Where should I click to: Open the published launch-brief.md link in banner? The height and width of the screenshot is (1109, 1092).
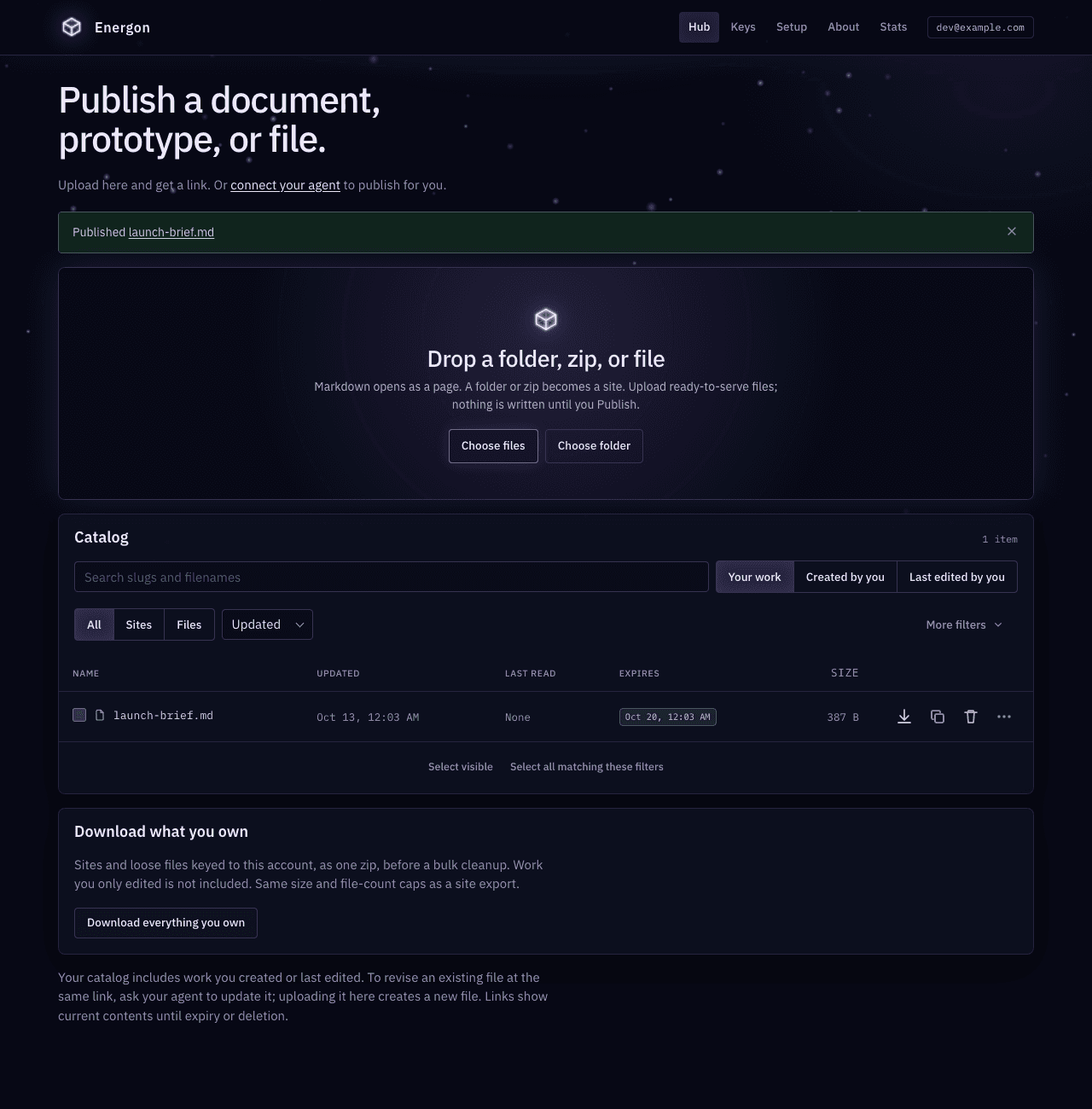click(171, 232)
